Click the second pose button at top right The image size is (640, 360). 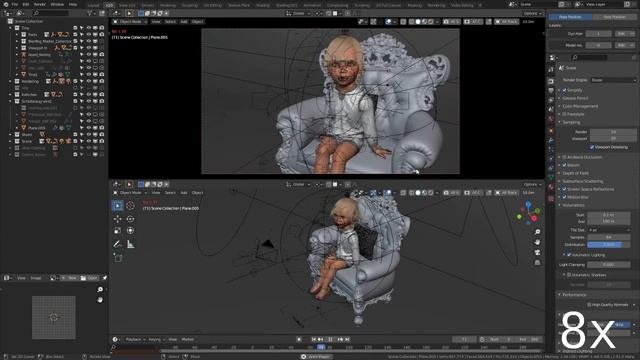tap(614, 17)
